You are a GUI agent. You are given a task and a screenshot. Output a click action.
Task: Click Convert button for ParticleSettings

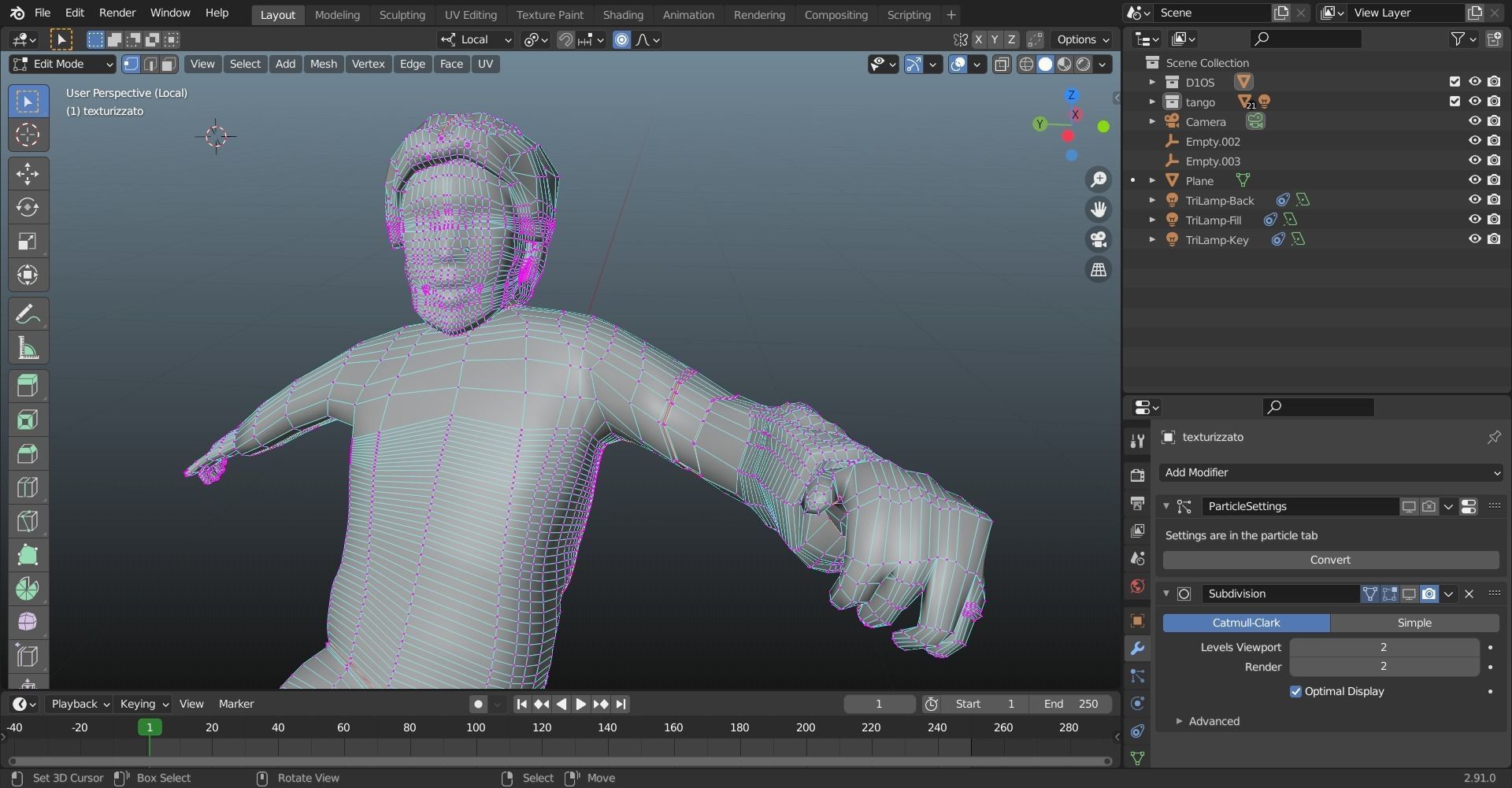1331,560
